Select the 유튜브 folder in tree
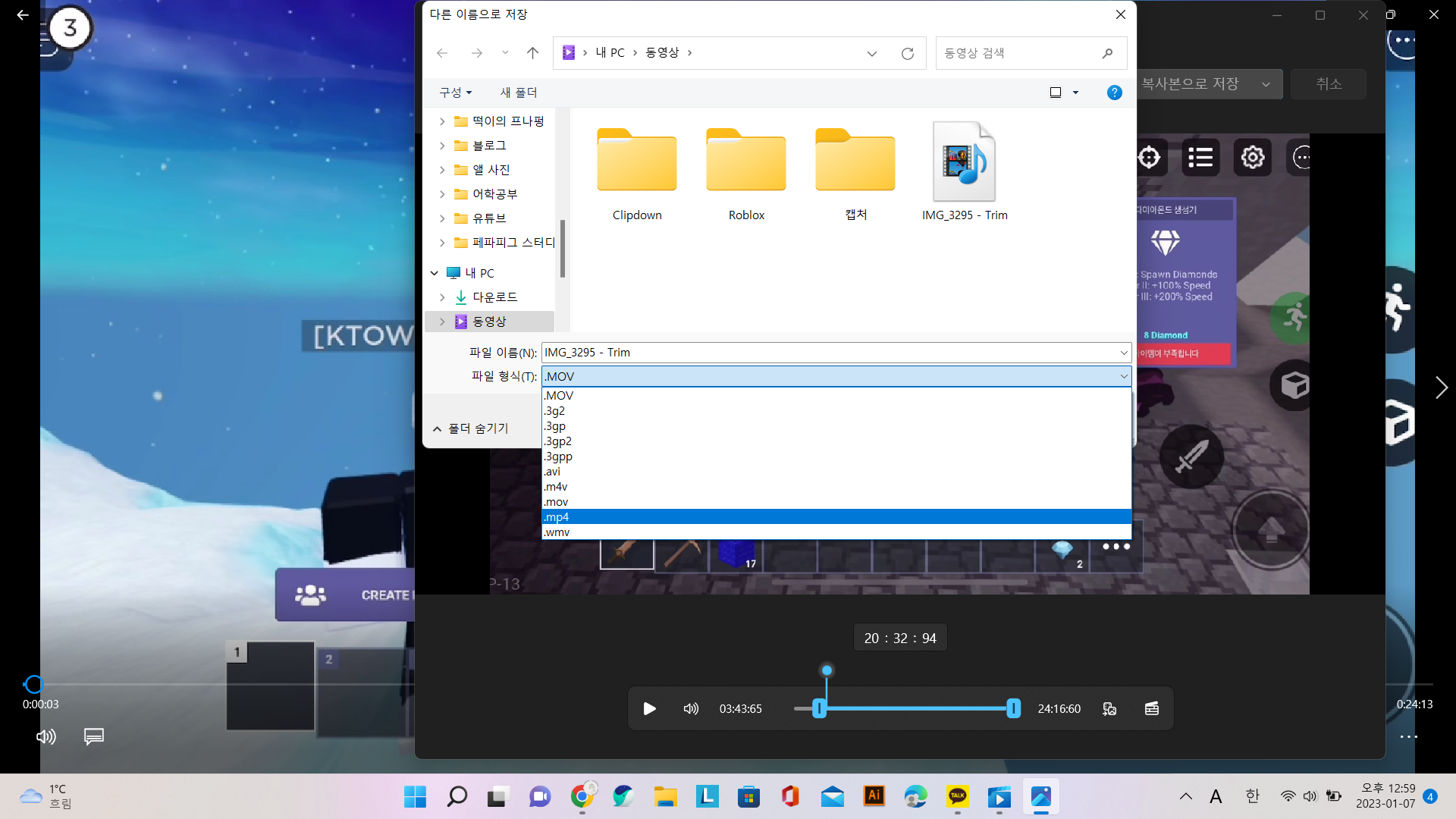Screen dimensions: 1456x819 click(x=489, y=218)
